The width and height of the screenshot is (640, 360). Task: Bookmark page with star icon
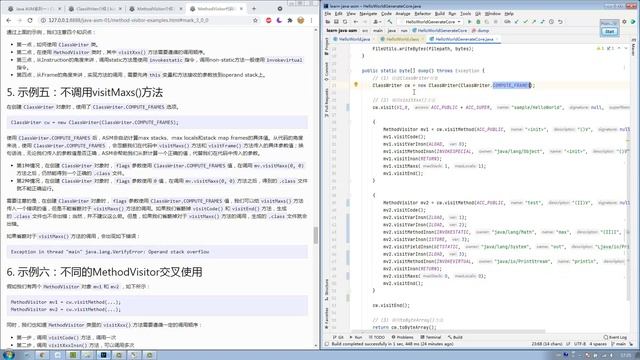click(x=256, y=20)
